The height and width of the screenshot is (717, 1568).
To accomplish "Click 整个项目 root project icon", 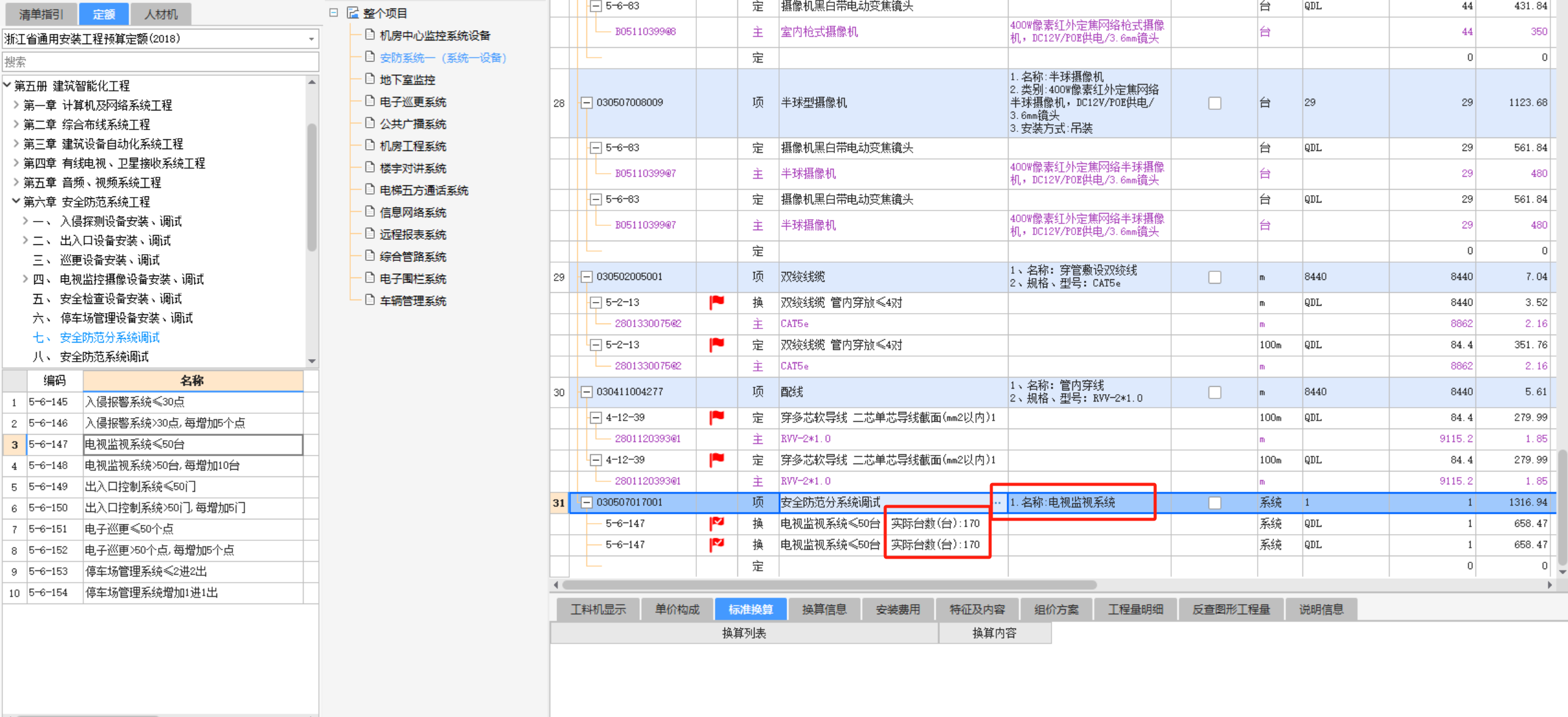I will pos(353,13).
